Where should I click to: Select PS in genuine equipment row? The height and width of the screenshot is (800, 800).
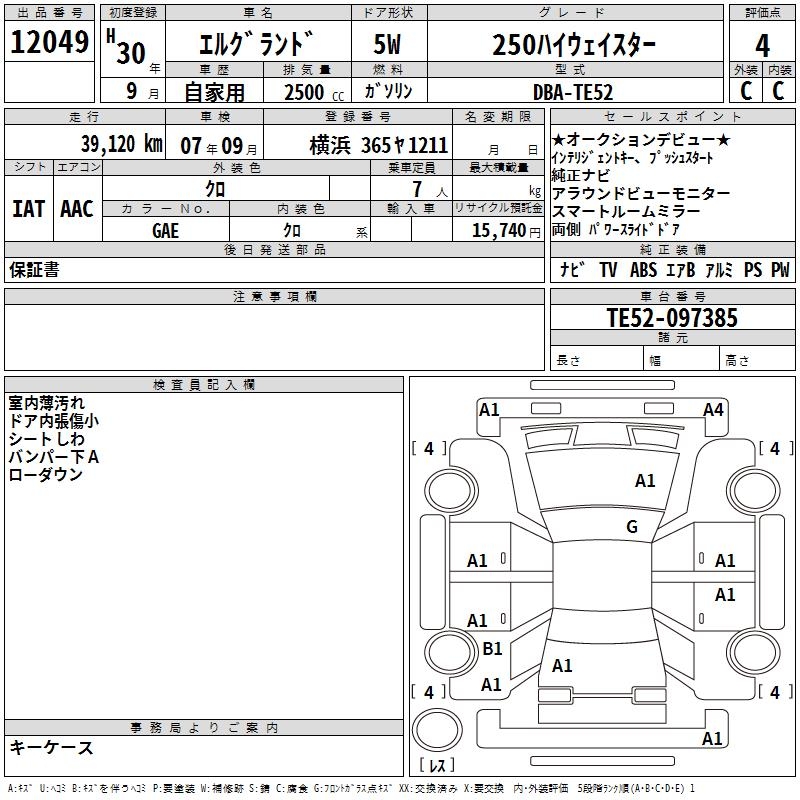click(x=753, y=269)
